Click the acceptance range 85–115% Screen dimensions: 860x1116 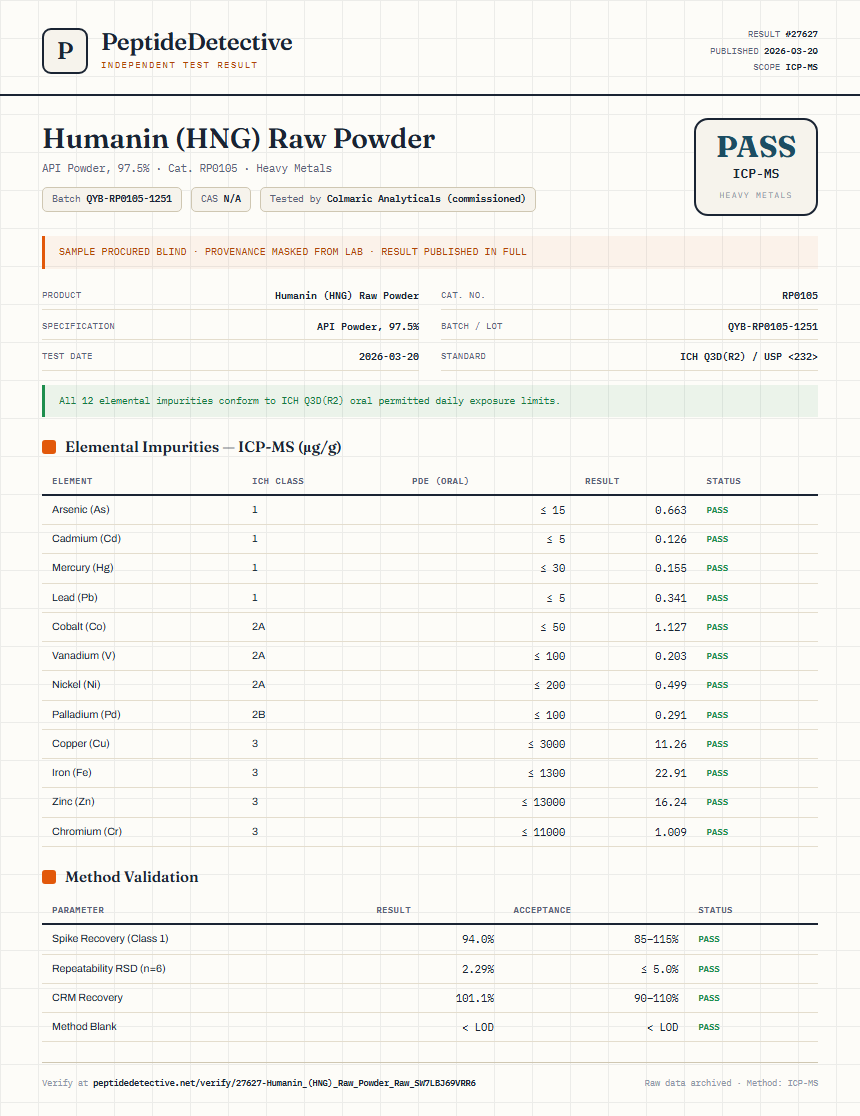tap(656, 939)
